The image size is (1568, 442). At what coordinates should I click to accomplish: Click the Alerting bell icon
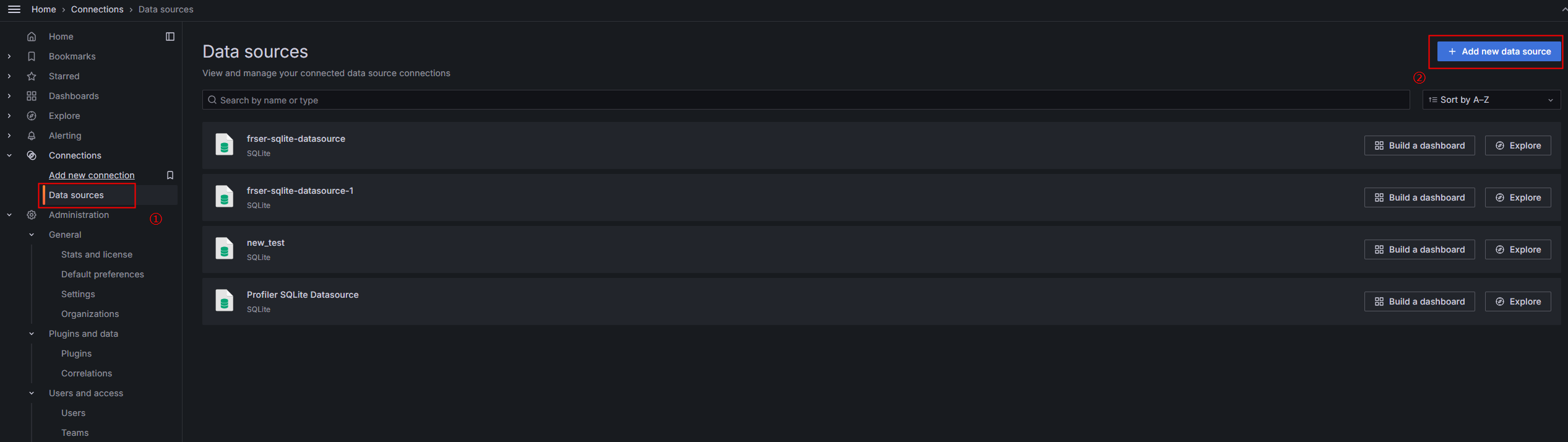(32, 136)
